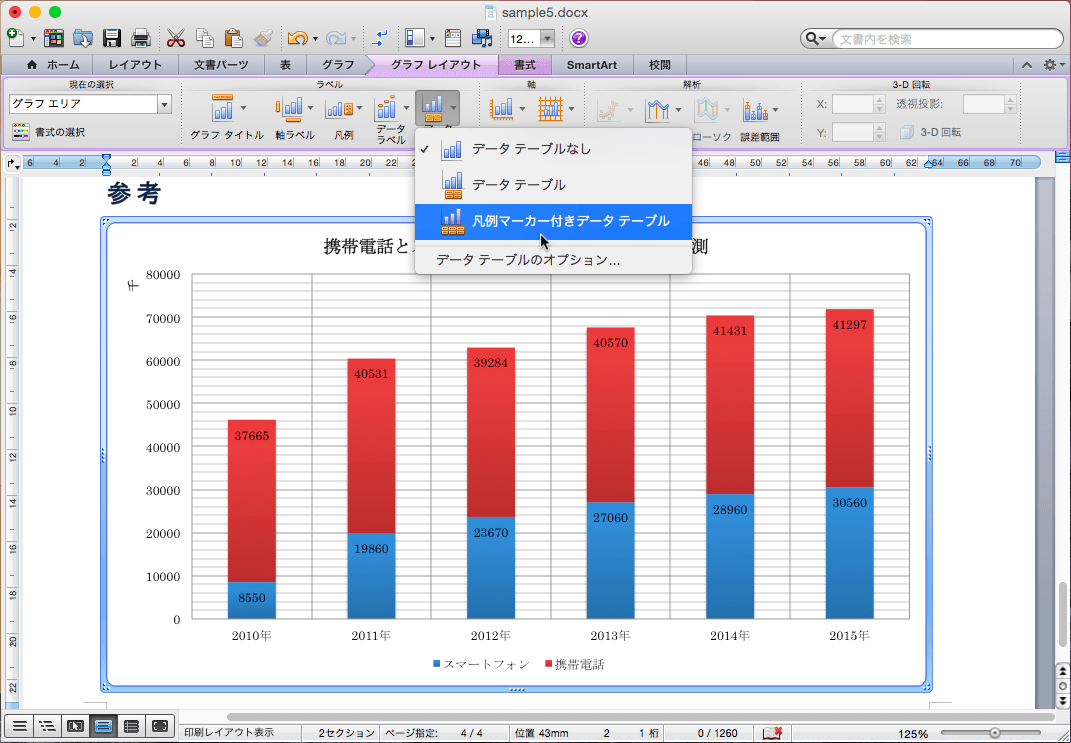Open Data Table Options…
The height and width of the screenshot is (743, 1071).
[553, 260]
